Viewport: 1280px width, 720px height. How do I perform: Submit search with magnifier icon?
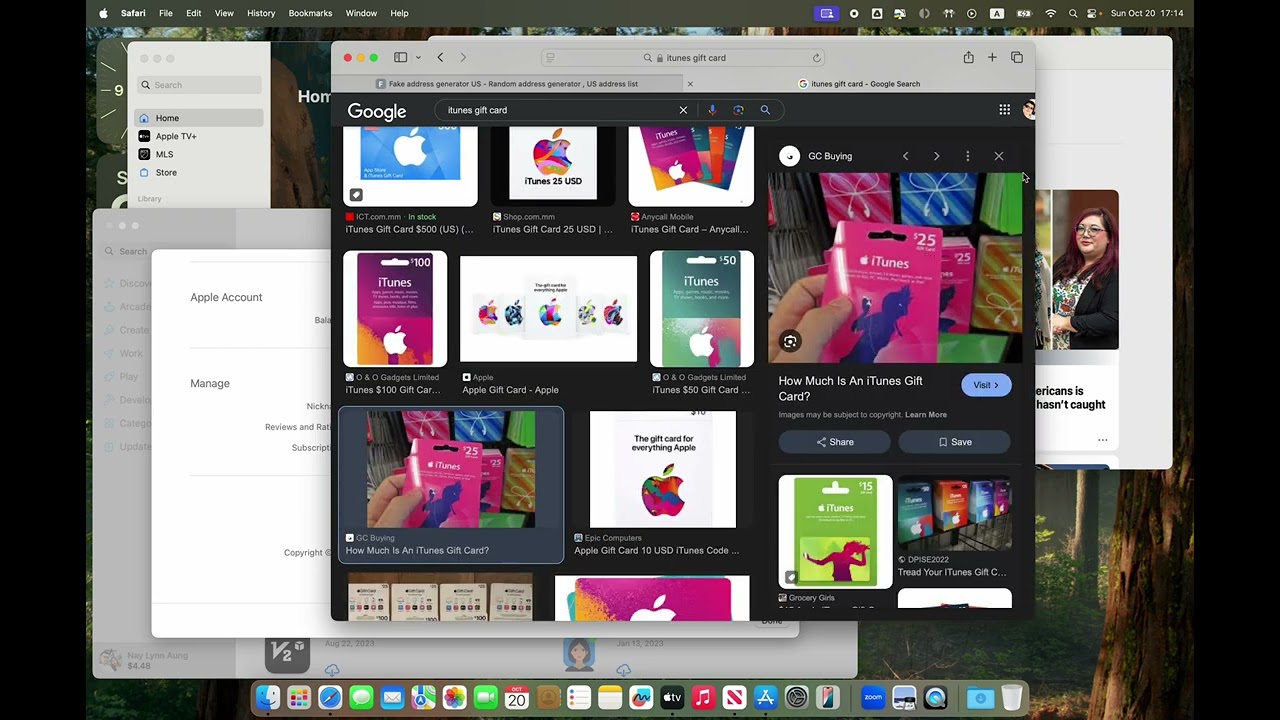click(765, 110)
